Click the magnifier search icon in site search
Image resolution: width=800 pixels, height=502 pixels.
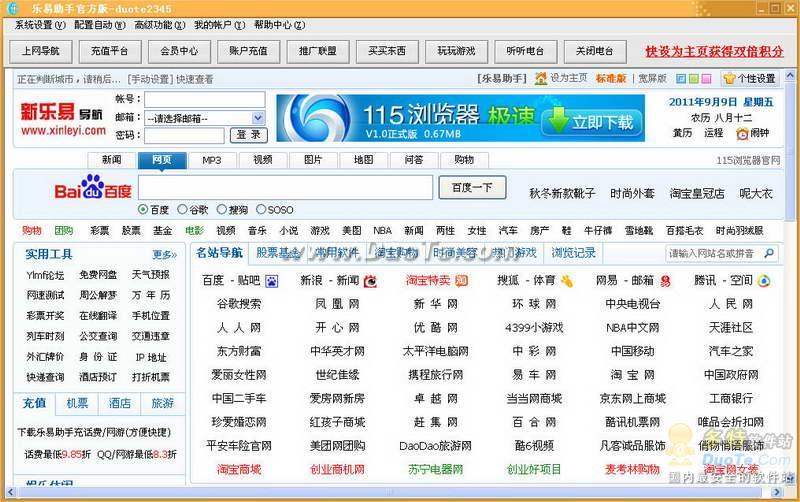(x=769, y=253)
